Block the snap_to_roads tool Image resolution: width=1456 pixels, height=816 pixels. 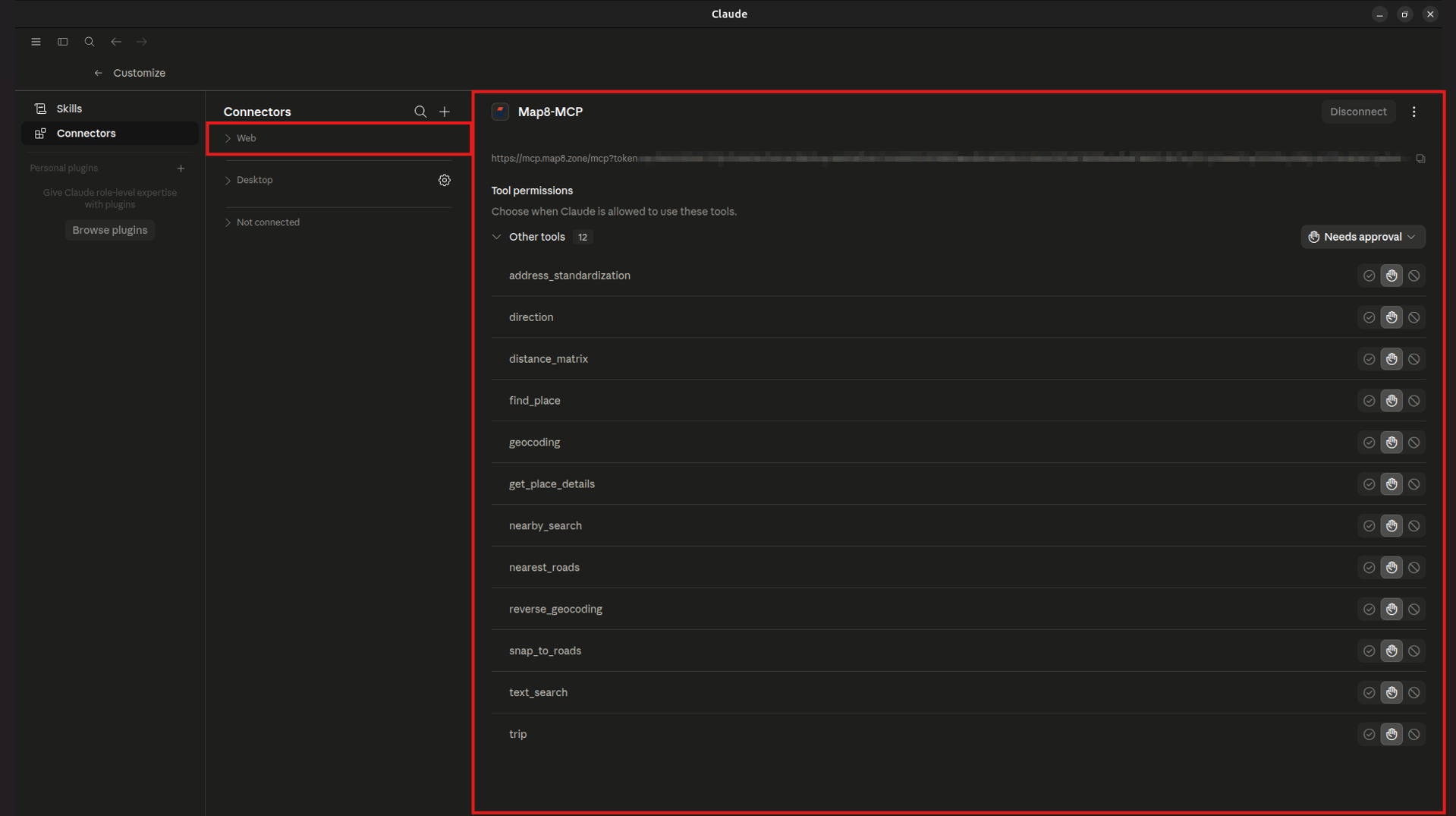tap(1414, 651)
